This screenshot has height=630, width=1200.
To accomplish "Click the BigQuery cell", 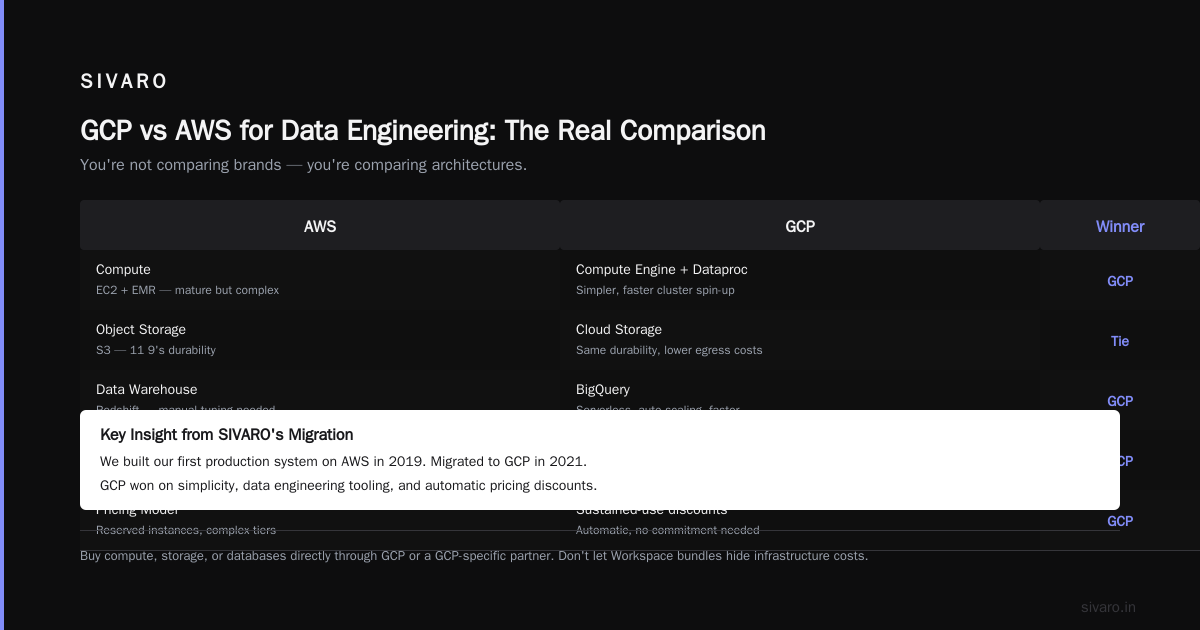I will [x=800, y=395].
